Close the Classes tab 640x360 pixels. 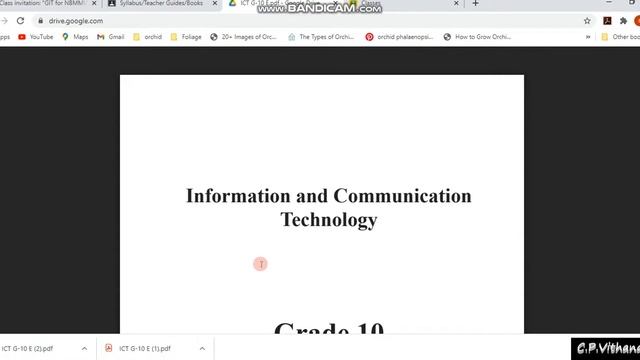(456, 3)
